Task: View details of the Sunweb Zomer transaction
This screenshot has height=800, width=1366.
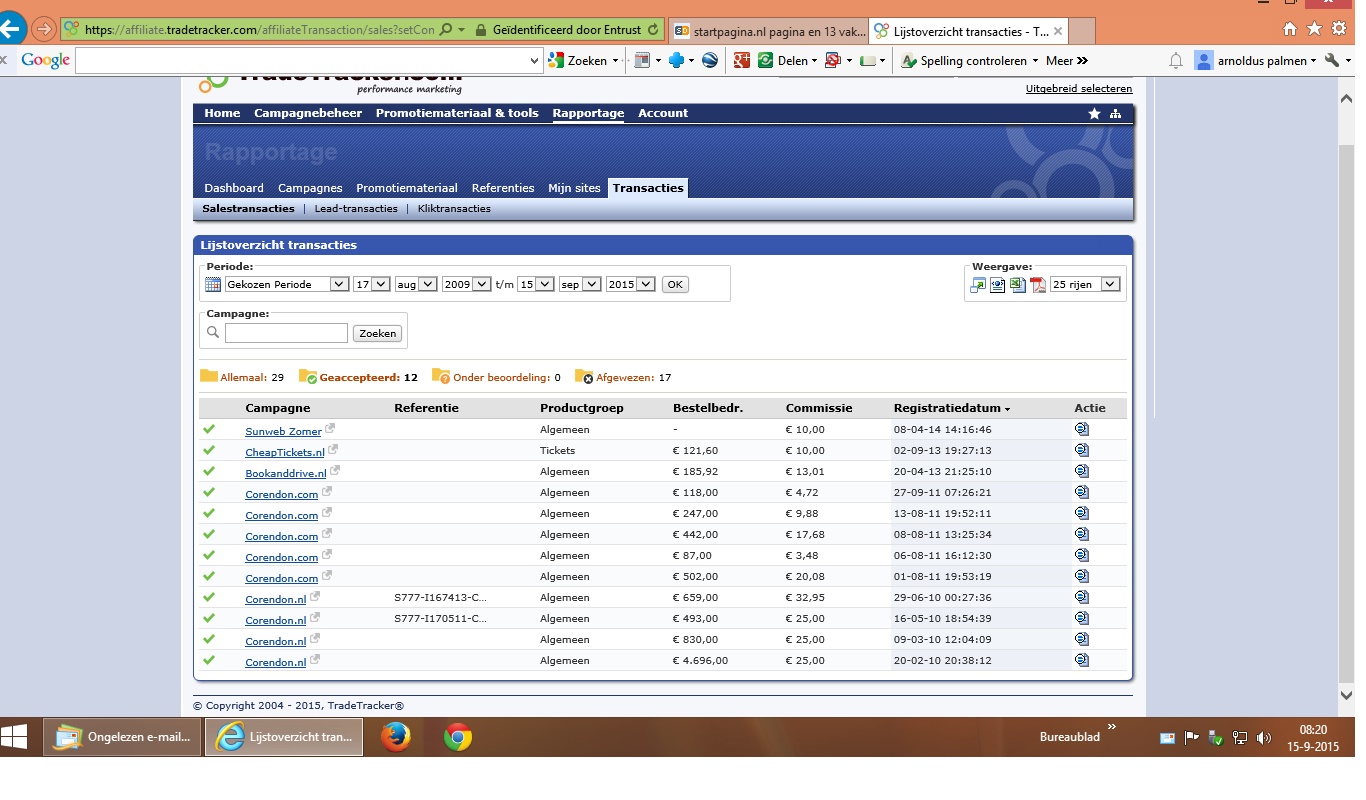Action: [1081, 429]
